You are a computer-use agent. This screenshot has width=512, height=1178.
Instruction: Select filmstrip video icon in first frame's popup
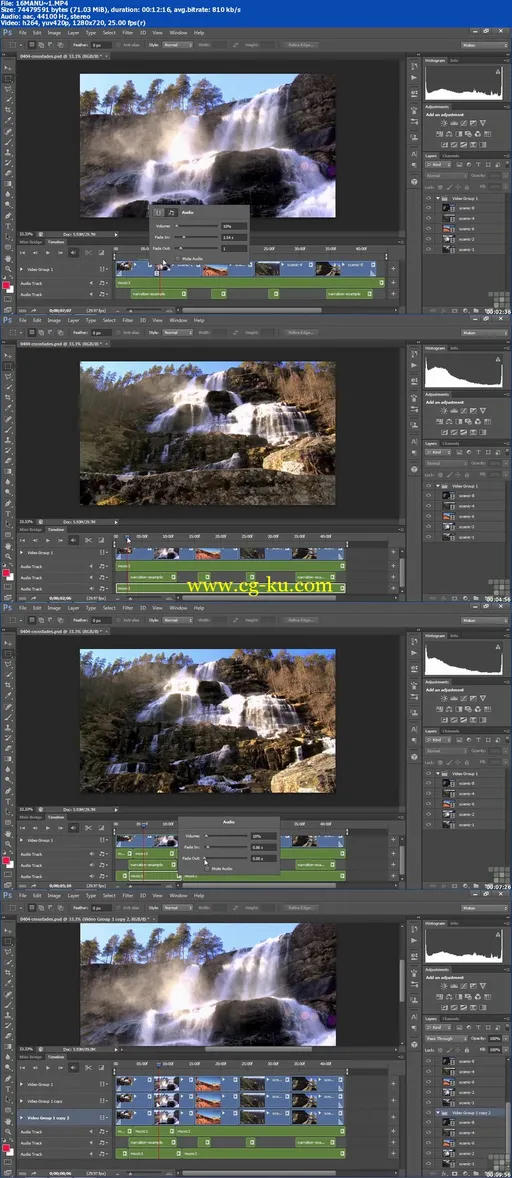(158, 213)
